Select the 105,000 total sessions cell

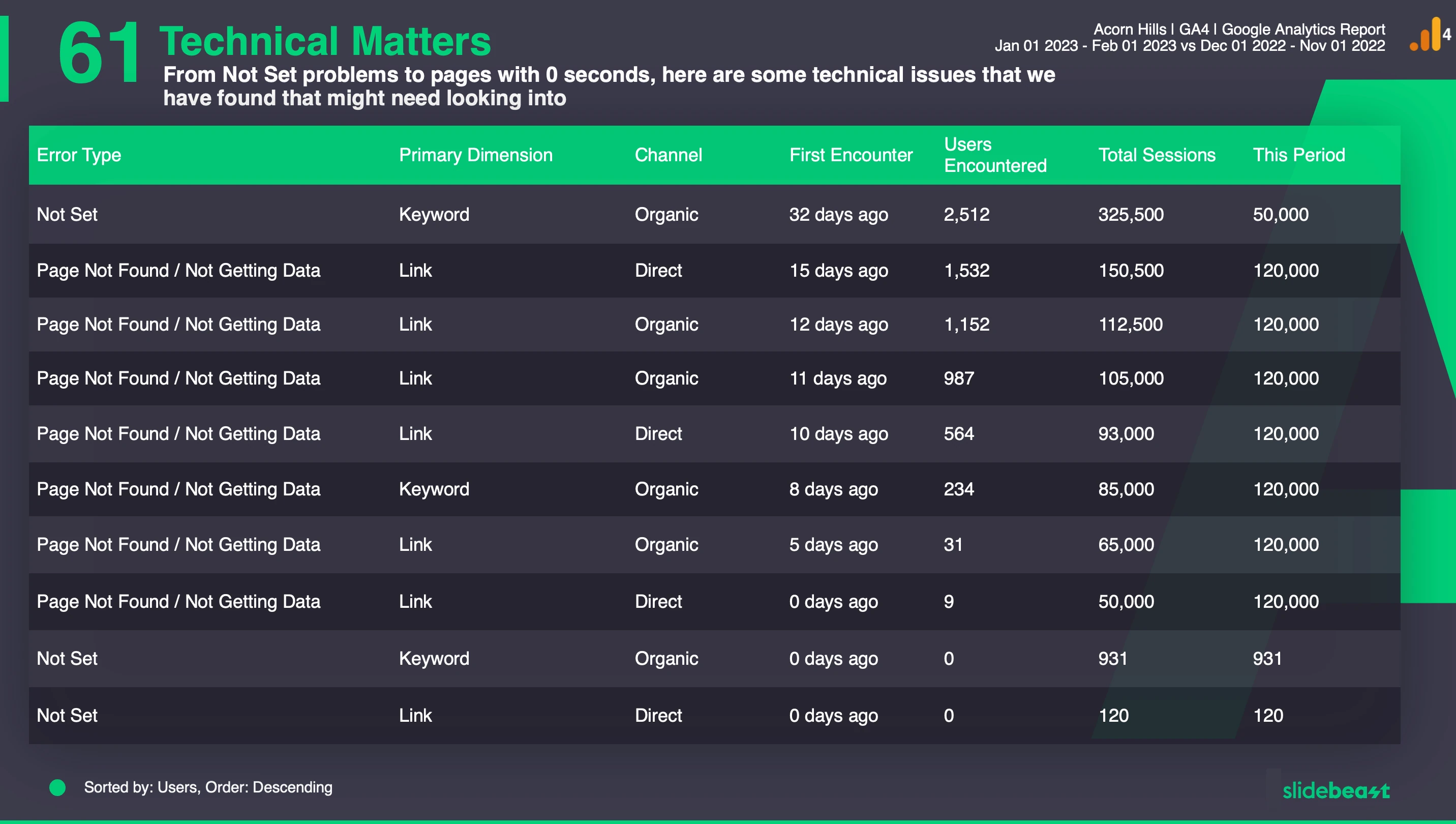(x=1131, y=378)
